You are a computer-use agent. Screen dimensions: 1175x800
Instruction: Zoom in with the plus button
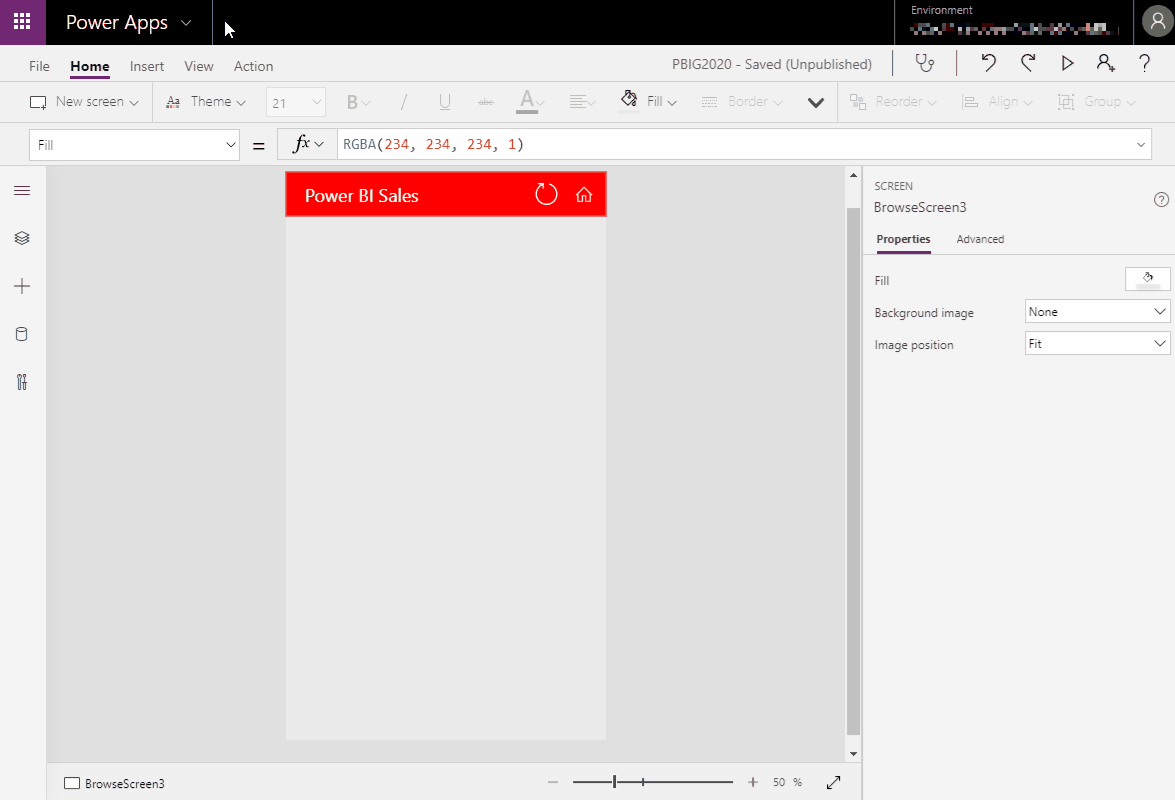click(x=753, y=782)
